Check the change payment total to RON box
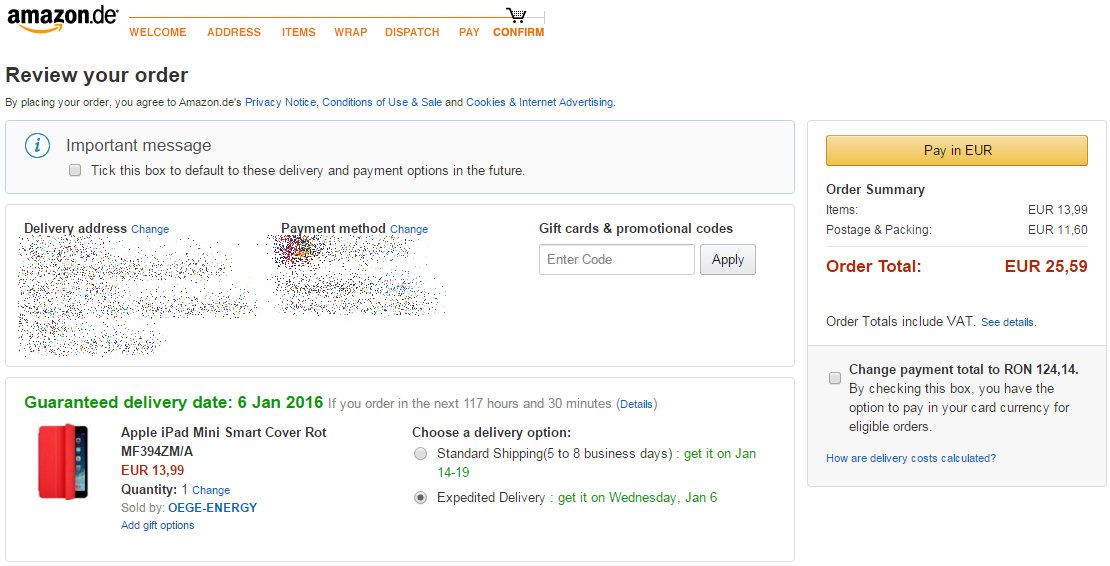The height and width of the screenshot is (566, 1110). 835,378
